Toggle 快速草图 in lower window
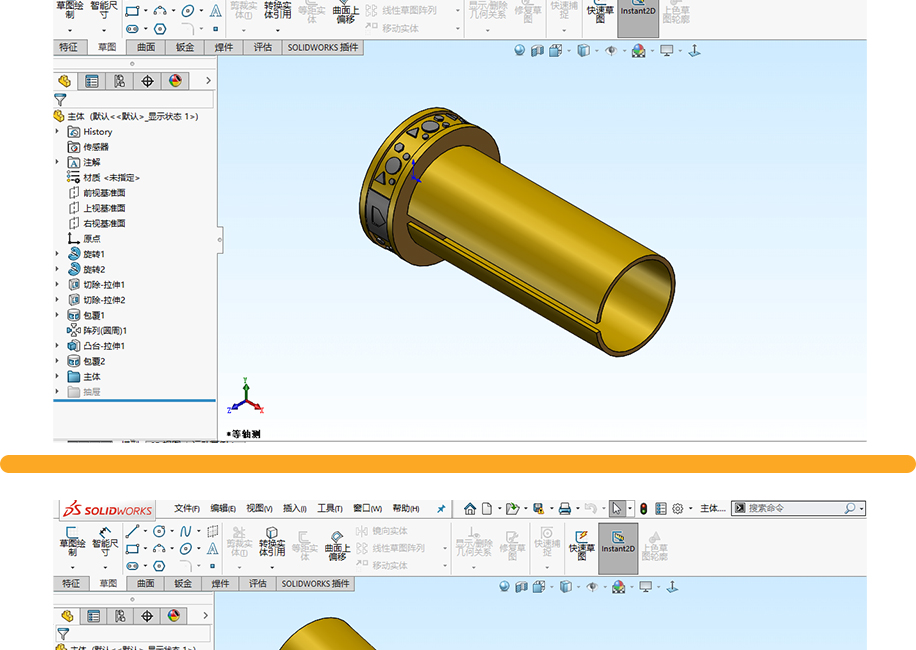 point(581,544)
